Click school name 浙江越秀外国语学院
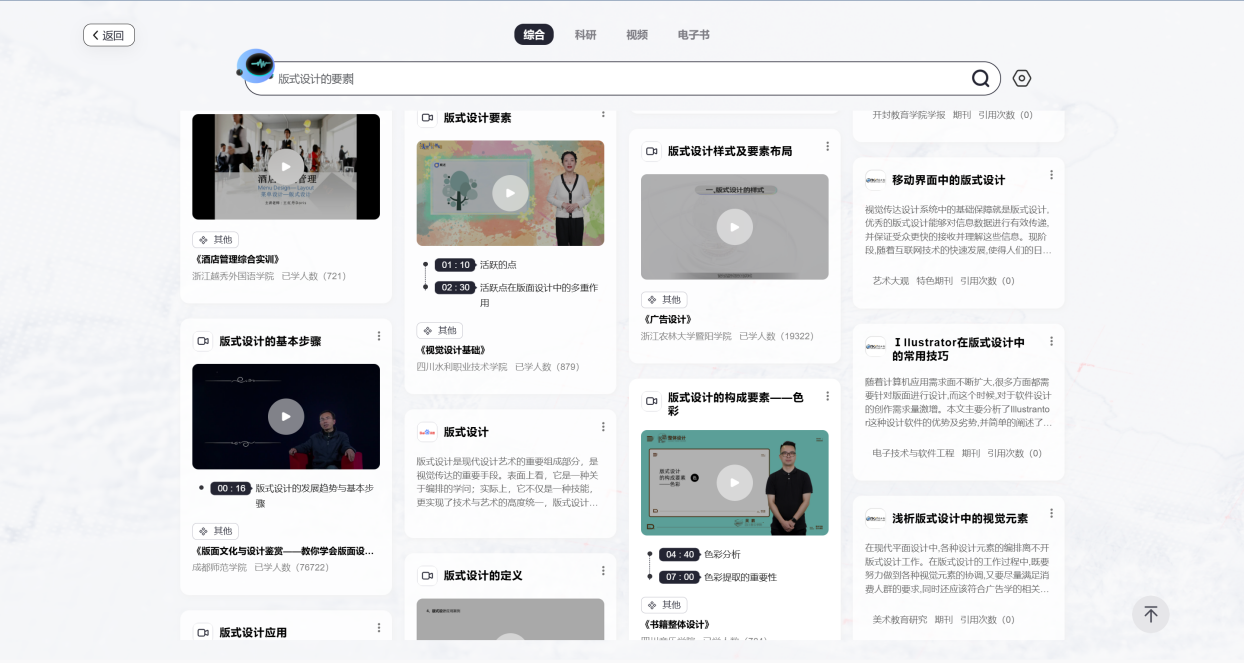The image size is (1244, 663). click(233, 276)
